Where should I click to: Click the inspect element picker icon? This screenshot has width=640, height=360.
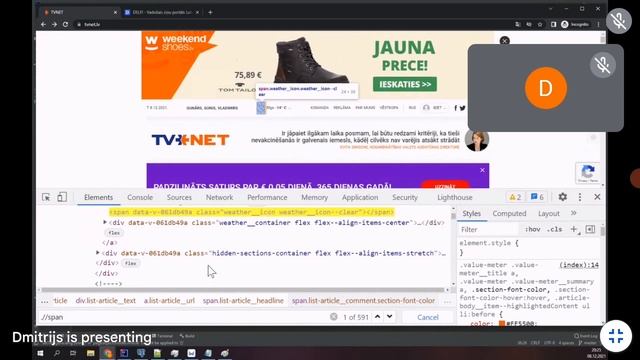(46, 197)
